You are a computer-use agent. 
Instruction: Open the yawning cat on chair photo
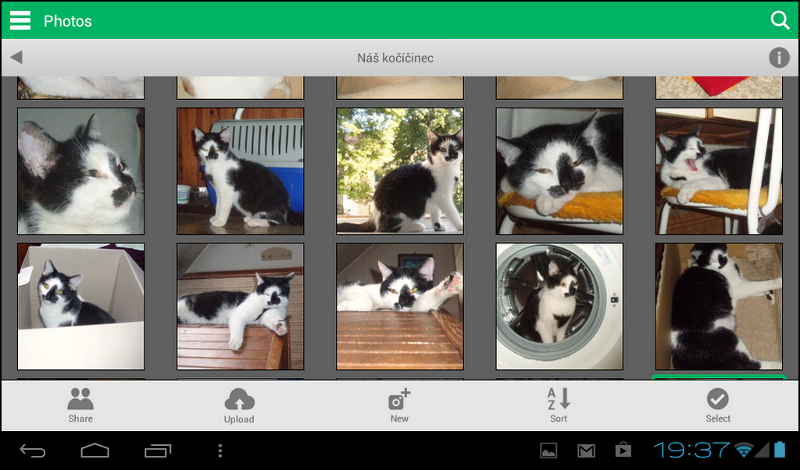pos(718,171)
